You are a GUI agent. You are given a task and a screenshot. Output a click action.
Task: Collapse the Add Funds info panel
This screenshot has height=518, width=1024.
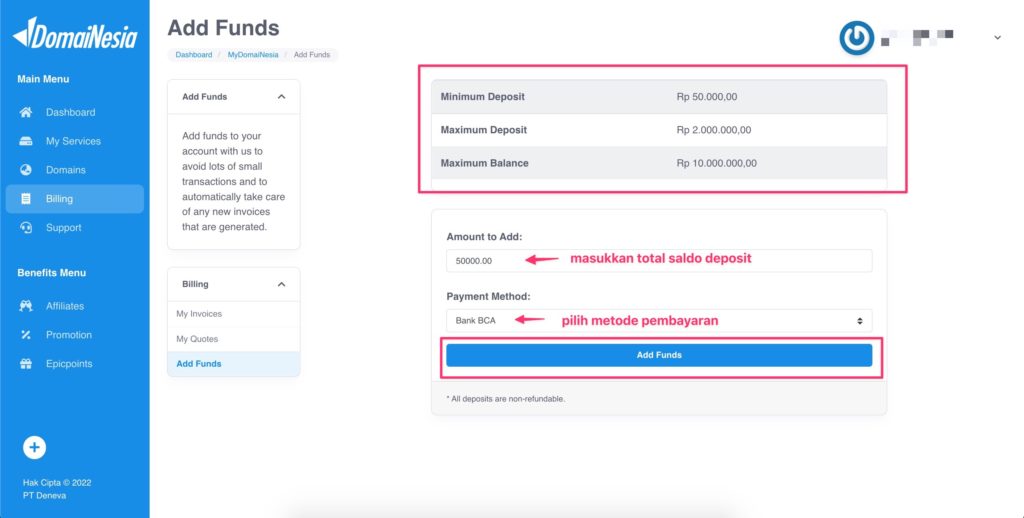(x=281, y=97)
